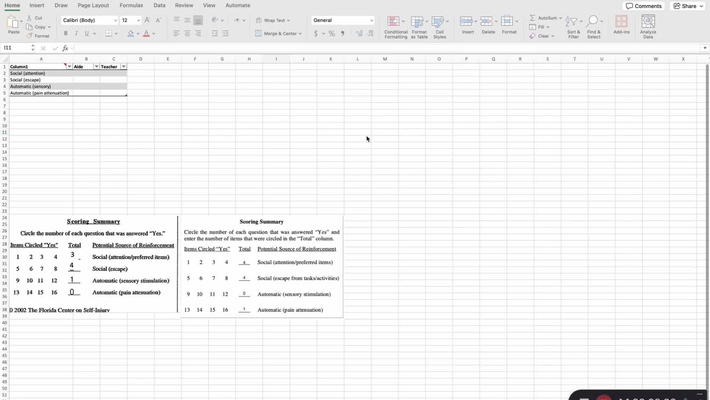Image resolution: width=710 pixels, height=400 pixels.
Task: Open the Review tab
Action: 184,5
